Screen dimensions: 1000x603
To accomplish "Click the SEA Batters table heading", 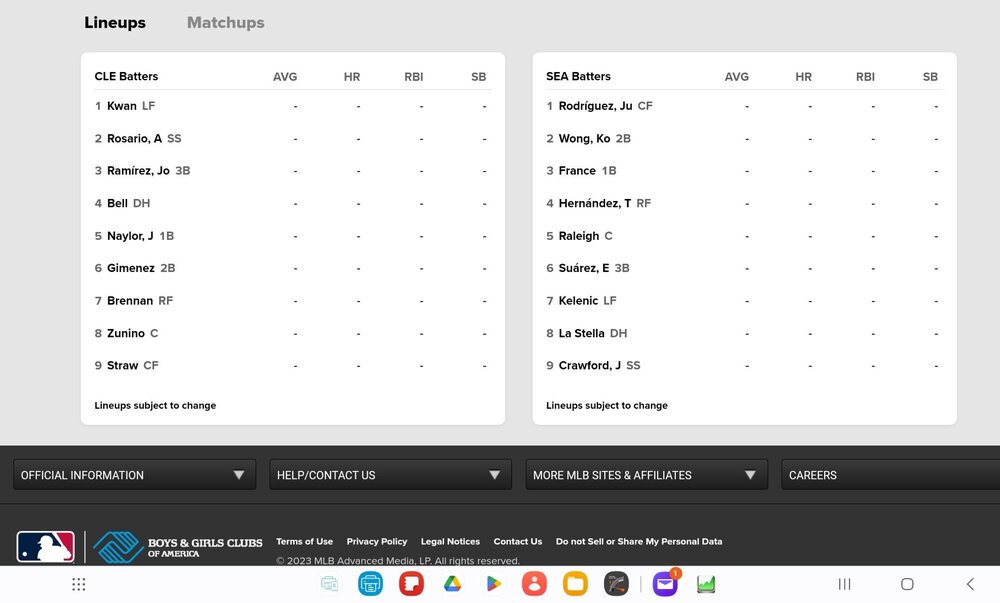I will 578,76.
